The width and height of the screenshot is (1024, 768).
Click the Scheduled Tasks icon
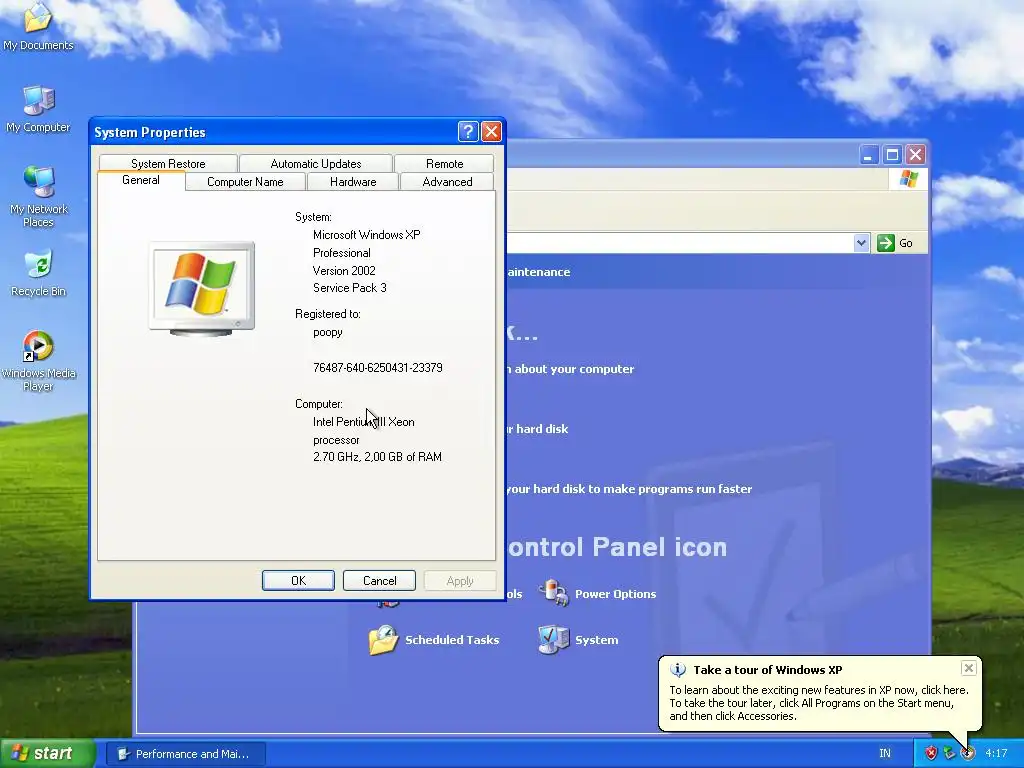383,639
